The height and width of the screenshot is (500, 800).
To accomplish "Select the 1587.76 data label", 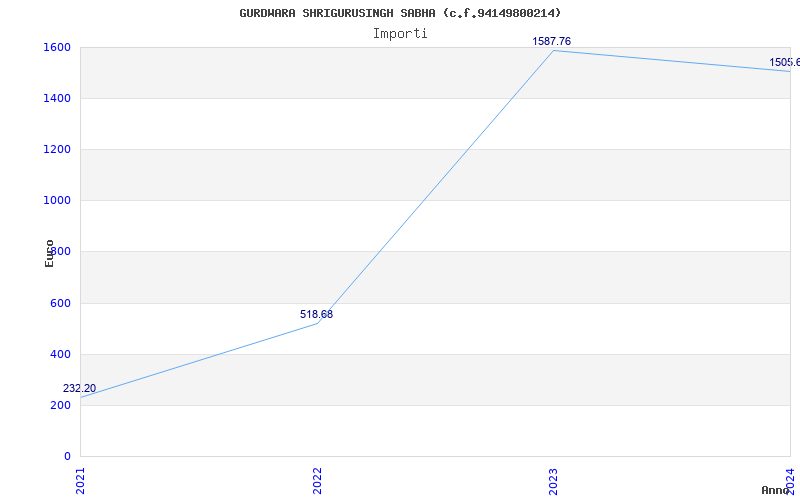I will click(552, 42).
